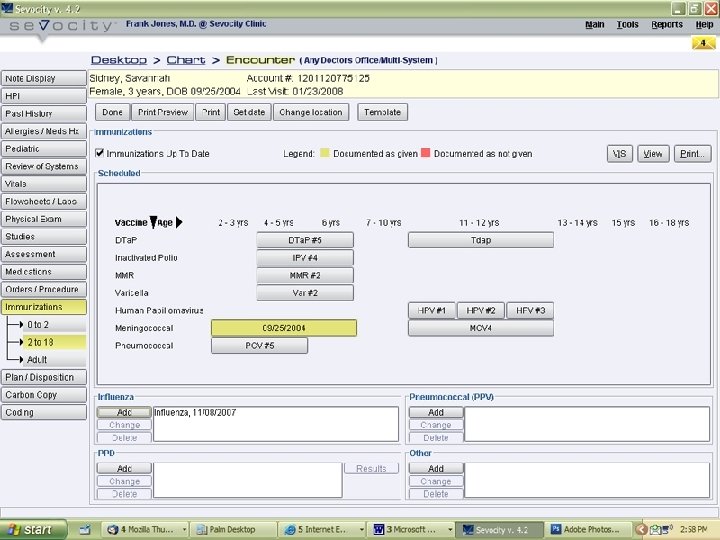The height and width of the screenshot is (540, 720).
Task: Click the down arrow beside Vaccine header
Action: pyautogui.click(x=153, y=222)
